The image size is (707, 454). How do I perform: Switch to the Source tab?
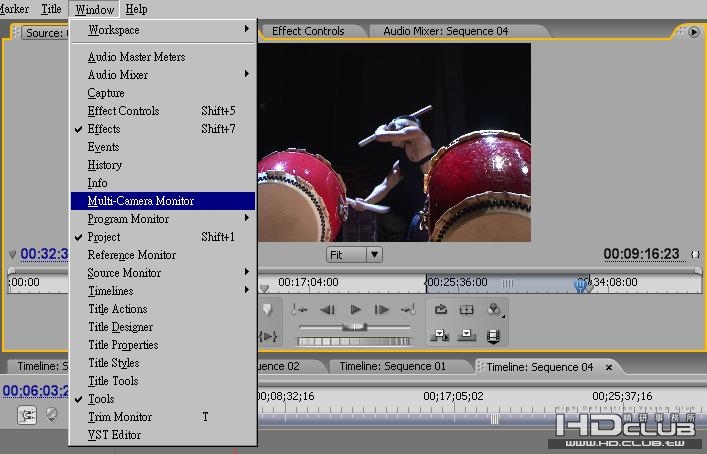45,32
